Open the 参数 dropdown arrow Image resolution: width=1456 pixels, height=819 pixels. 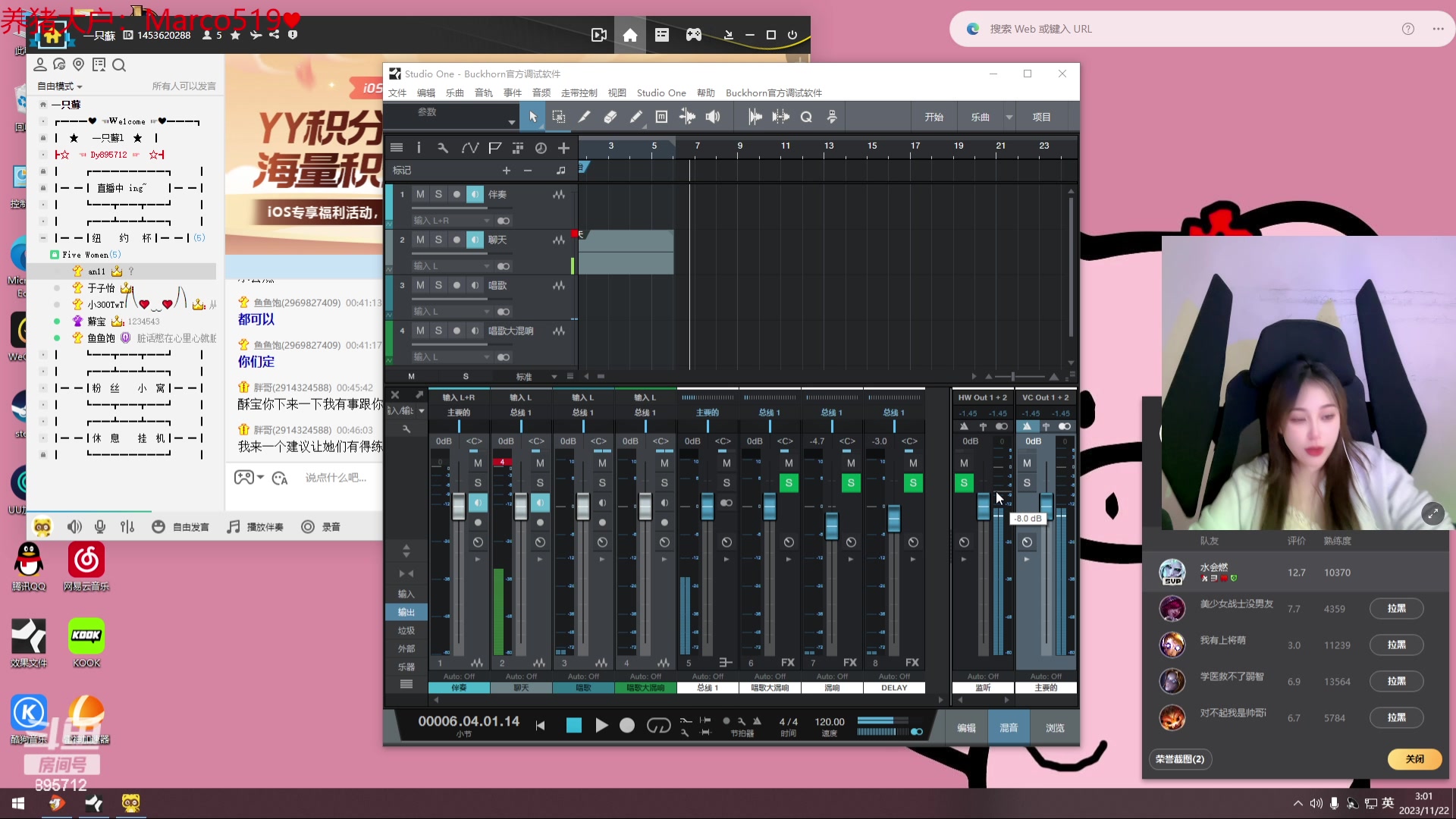[x=512, y=122]
